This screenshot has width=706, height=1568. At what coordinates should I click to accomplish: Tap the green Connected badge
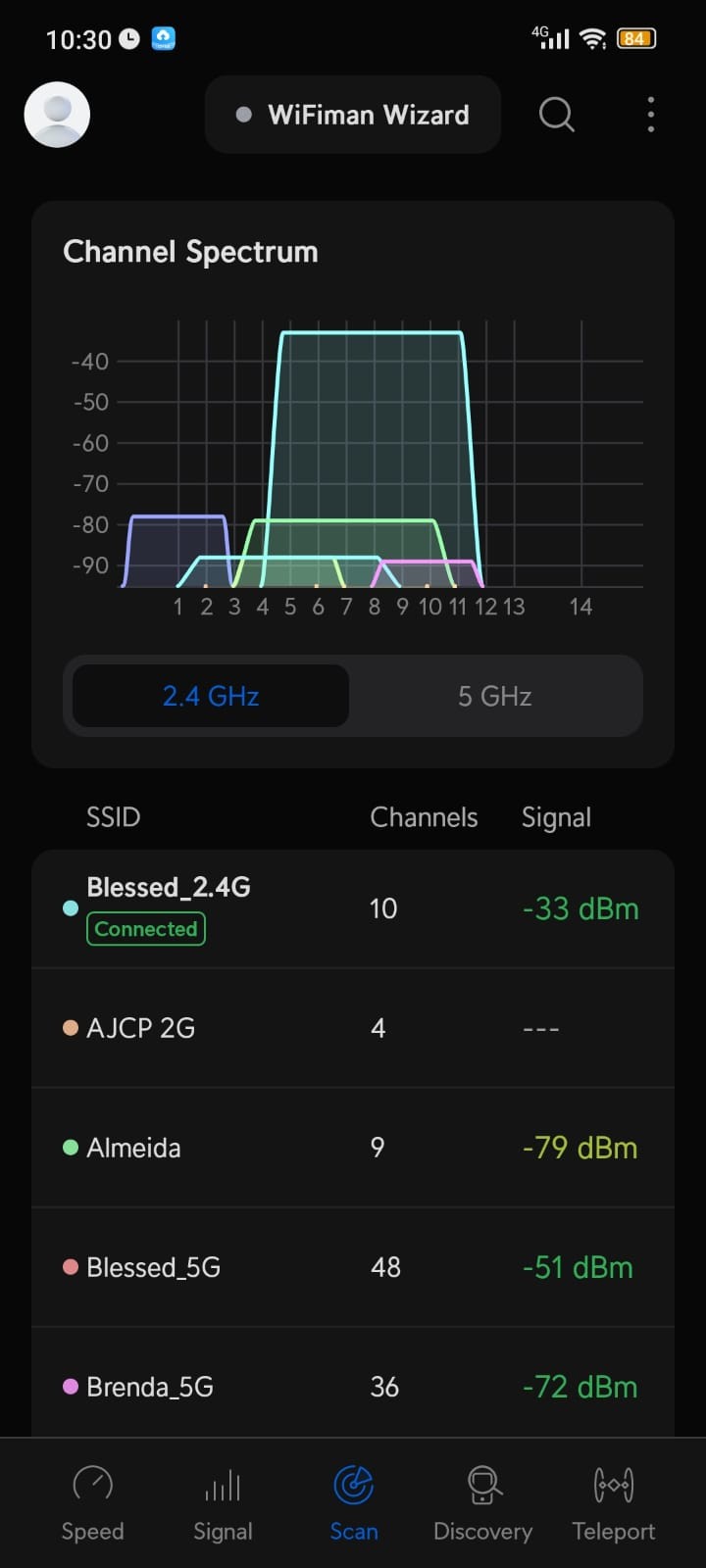pos(146,929)
